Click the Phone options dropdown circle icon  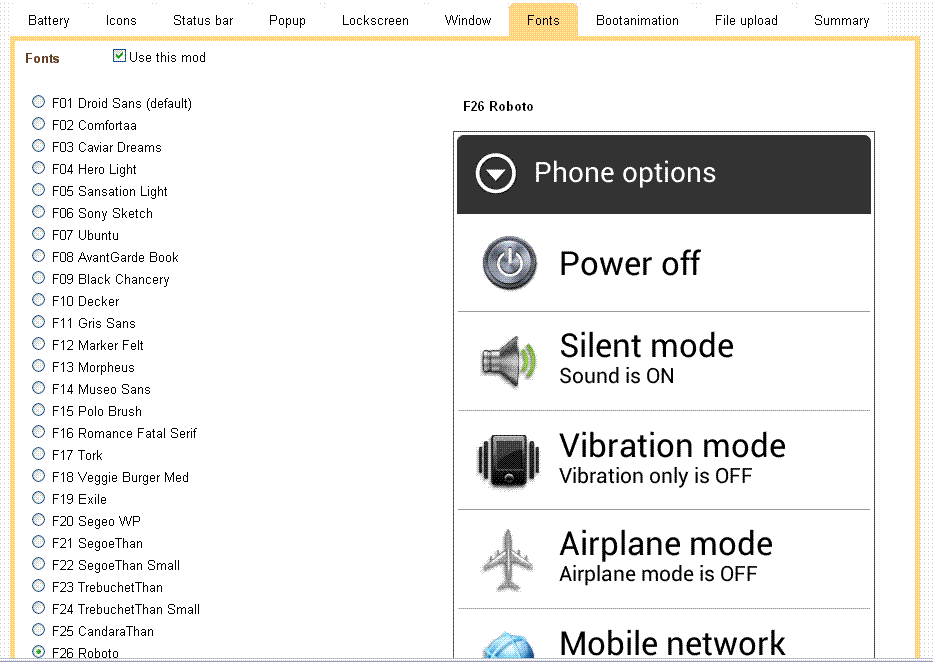pos(496,173)
